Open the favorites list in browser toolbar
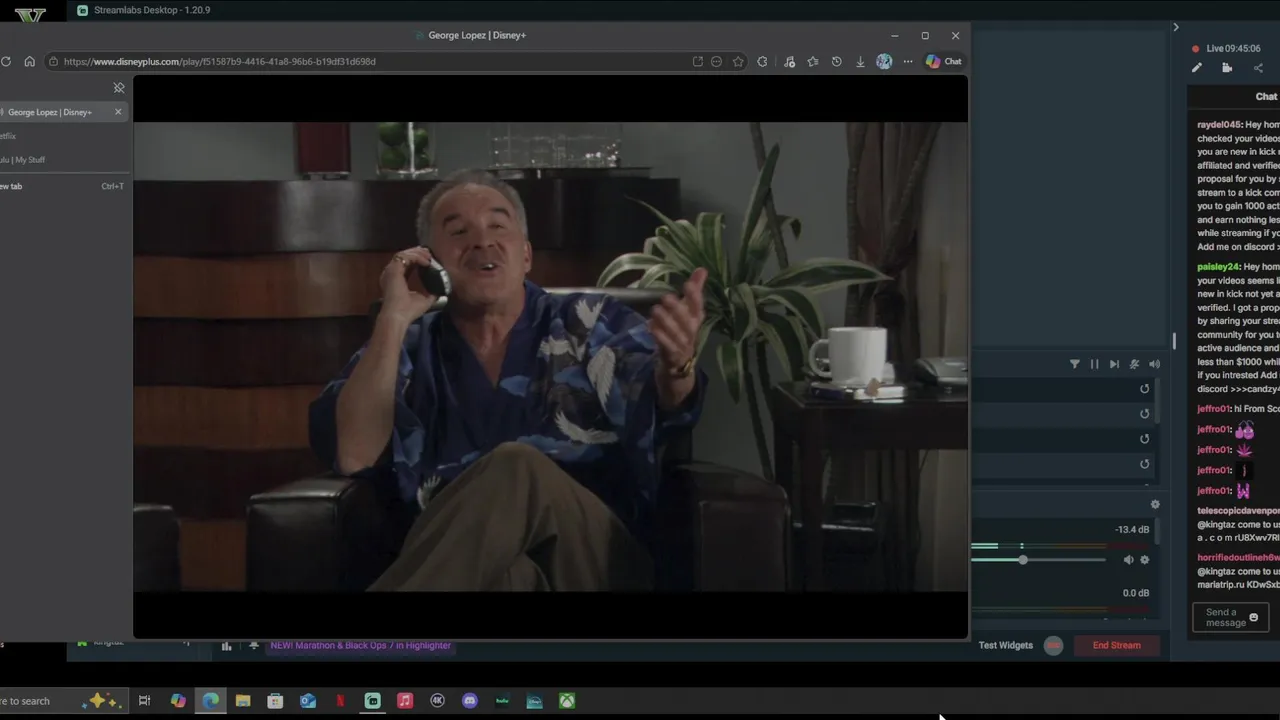1280x720 pixels. (812, 61)
